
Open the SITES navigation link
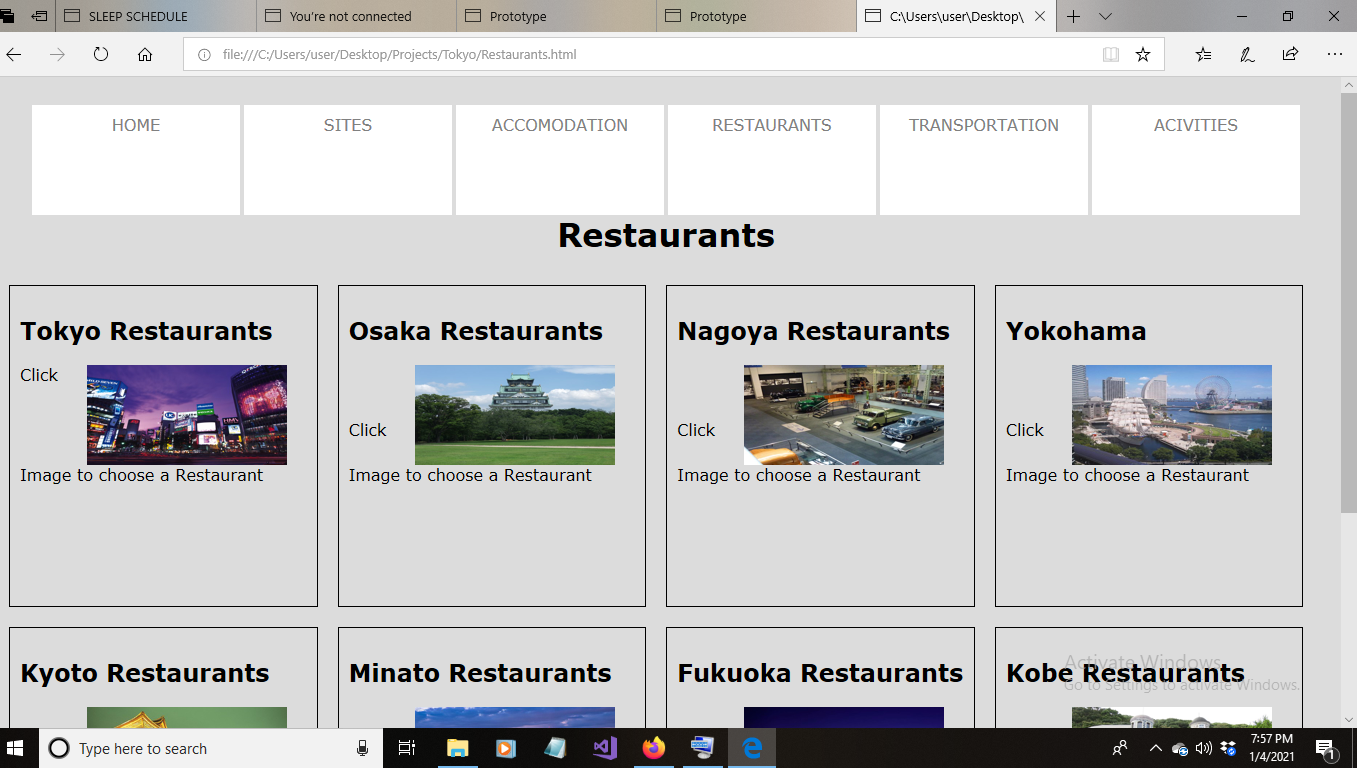pos(348,125)
